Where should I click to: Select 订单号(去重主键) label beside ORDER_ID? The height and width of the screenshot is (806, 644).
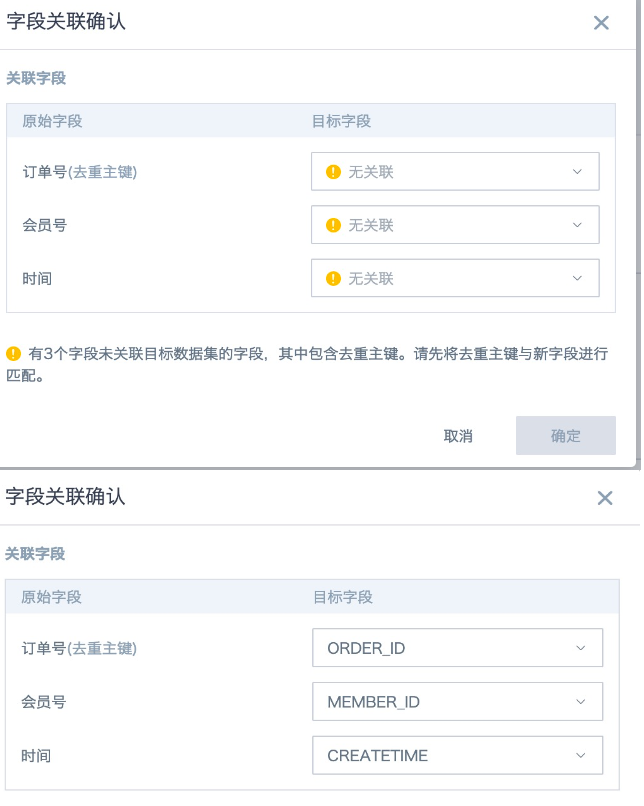79,648
